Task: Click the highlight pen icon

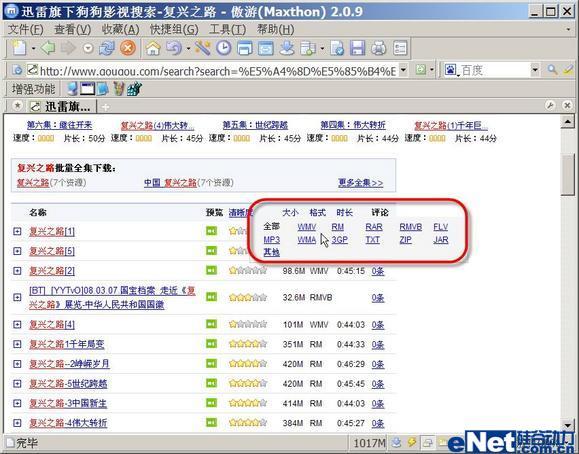Action: point(569,69)
